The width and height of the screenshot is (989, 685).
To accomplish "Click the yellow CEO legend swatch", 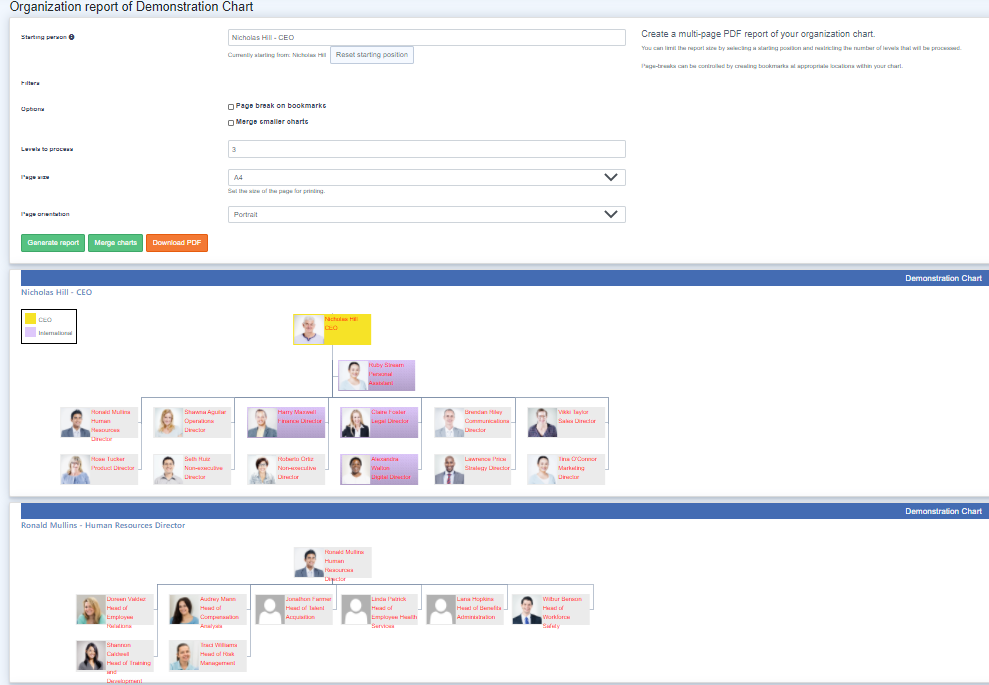I will tap(30, 319).
